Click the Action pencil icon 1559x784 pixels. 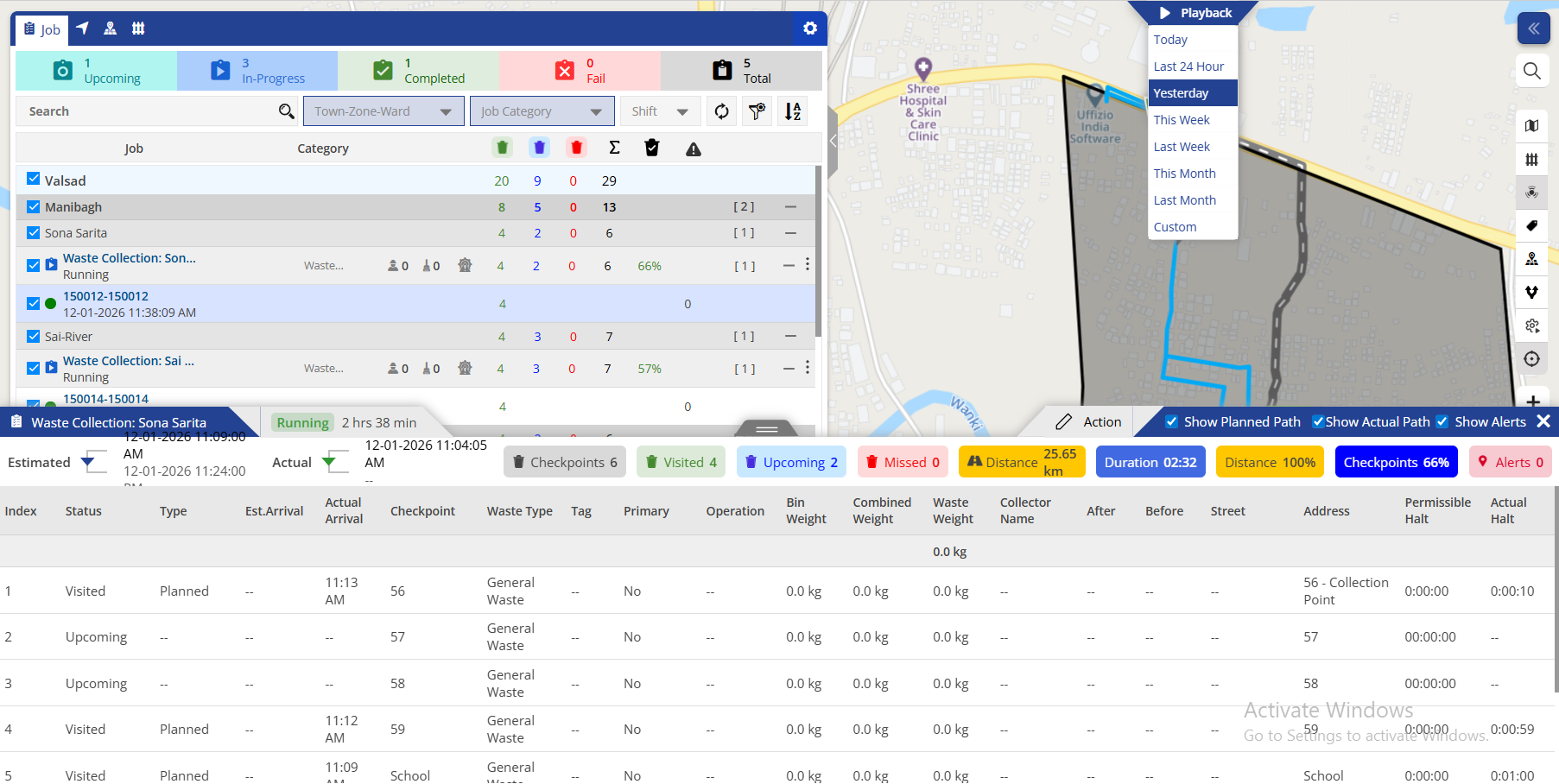pyautogui.click(x=1064, y=421)
